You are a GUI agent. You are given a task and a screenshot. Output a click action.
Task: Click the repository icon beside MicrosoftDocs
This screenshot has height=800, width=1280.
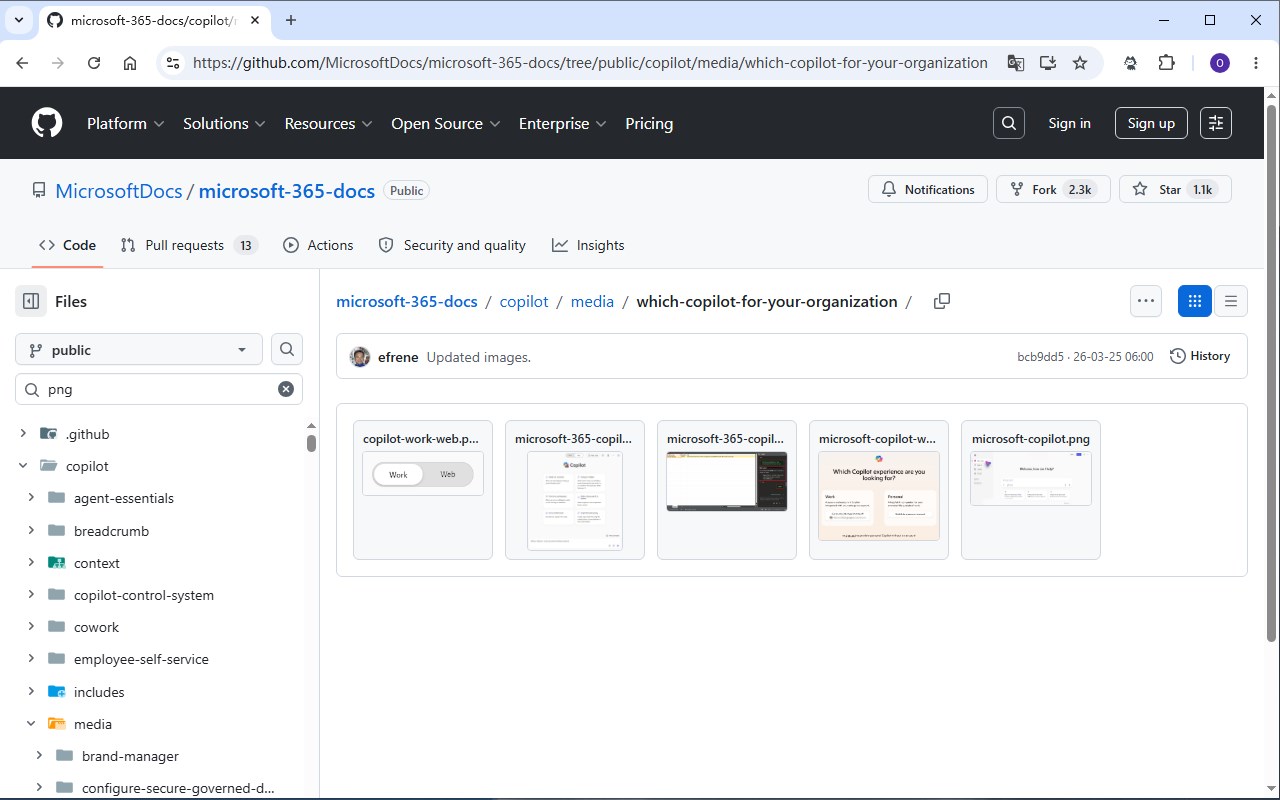point(39,190)
